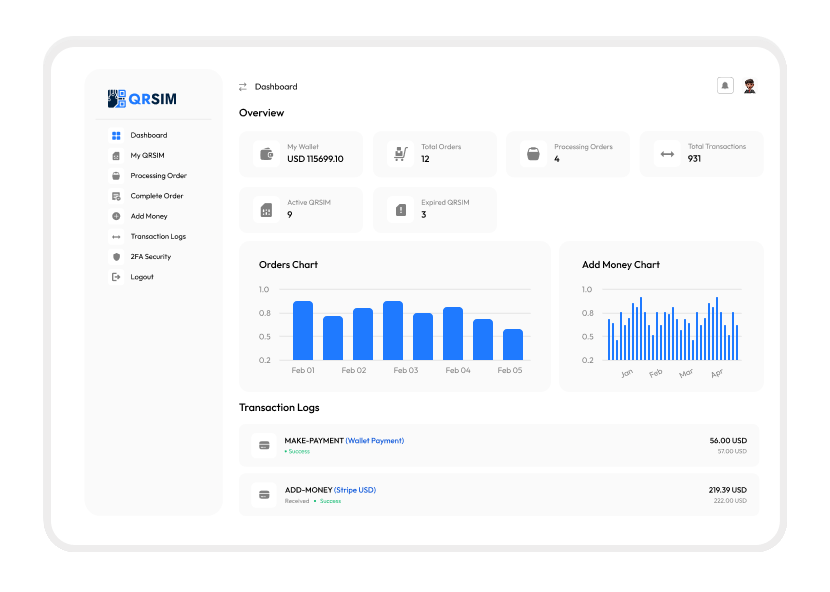Open 2FA Security settings

point(150,257)
